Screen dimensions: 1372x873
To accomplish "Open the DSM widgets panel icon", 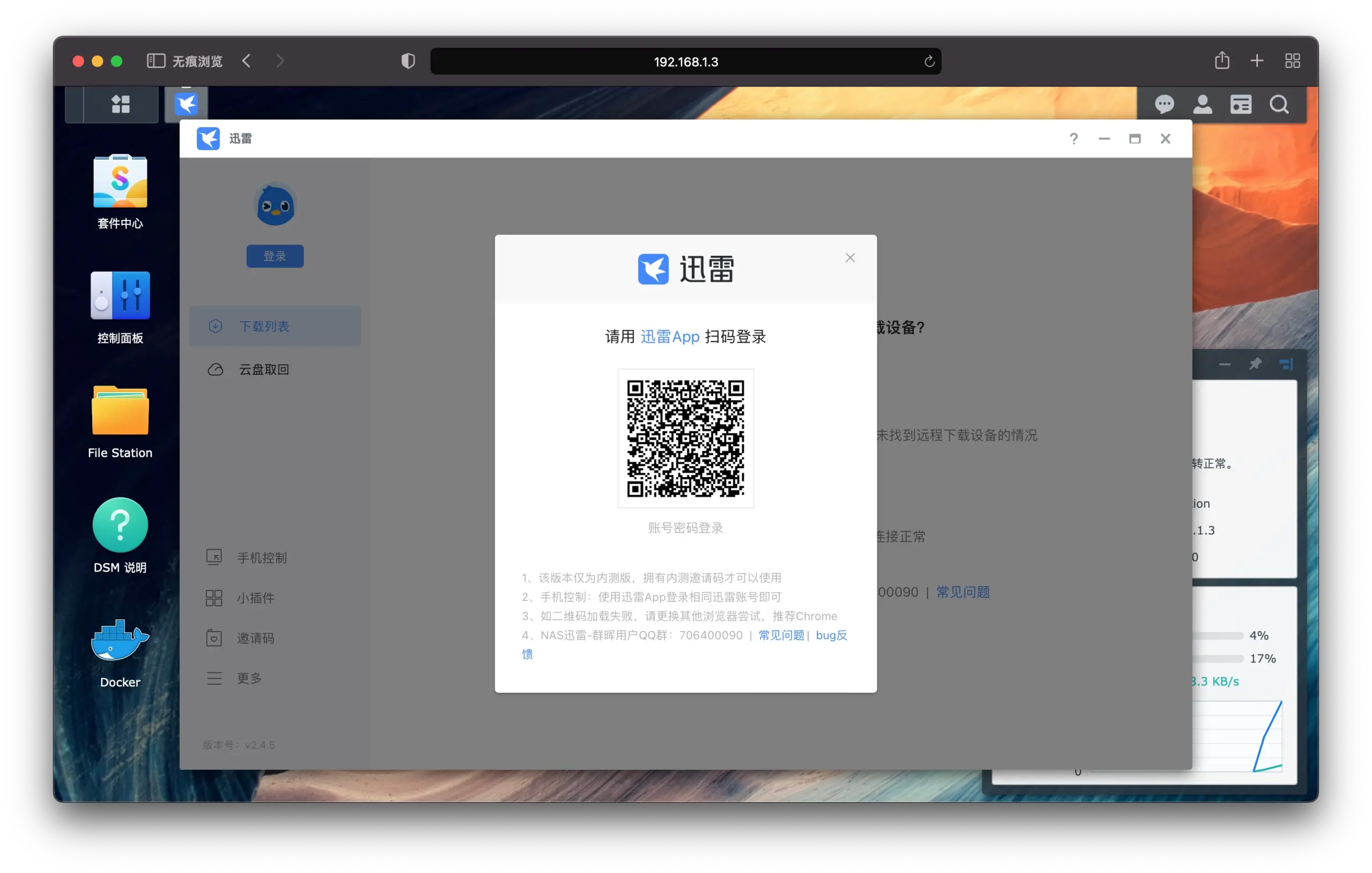I will (x=1240, y=105).
